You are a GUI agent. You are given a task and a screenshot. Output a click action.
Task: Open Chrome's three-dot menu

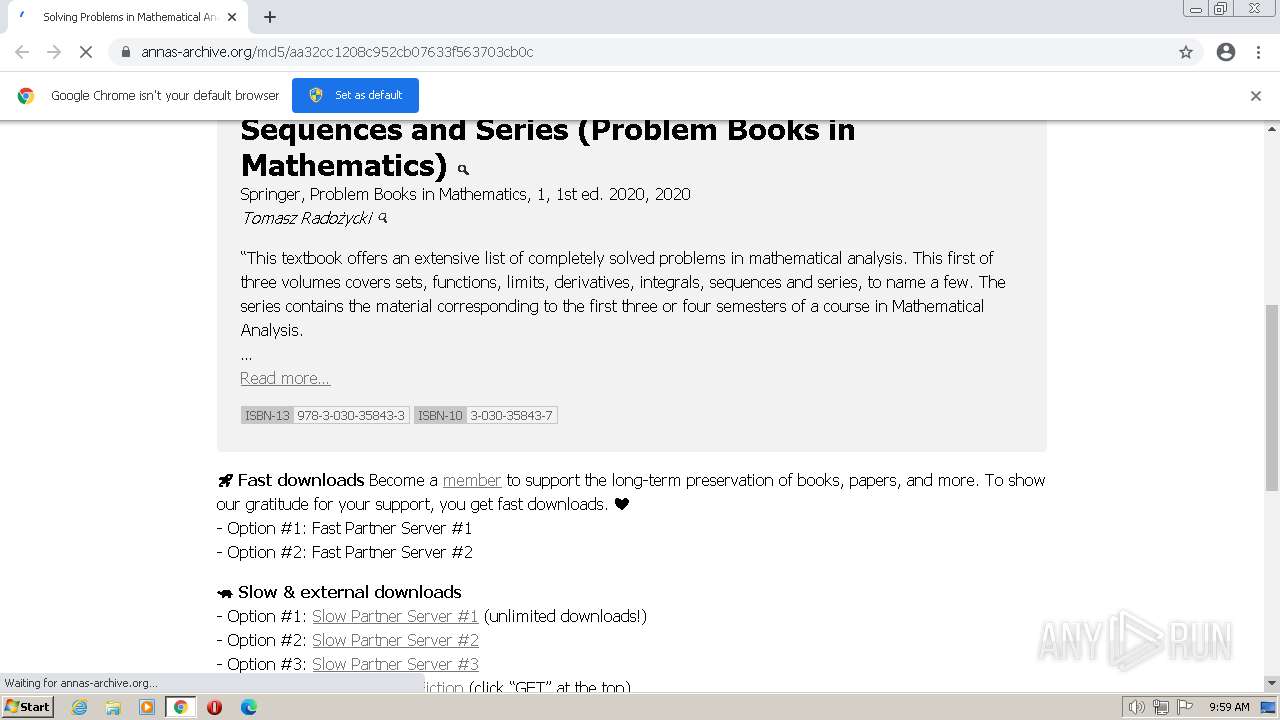(1258, 52)
